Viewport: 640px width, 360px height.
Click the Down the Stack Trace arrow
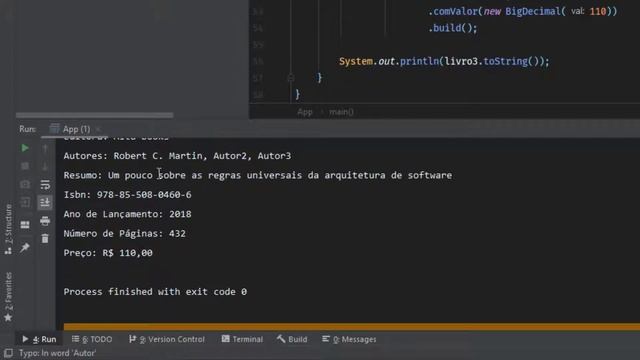click(x=45, y=166)
